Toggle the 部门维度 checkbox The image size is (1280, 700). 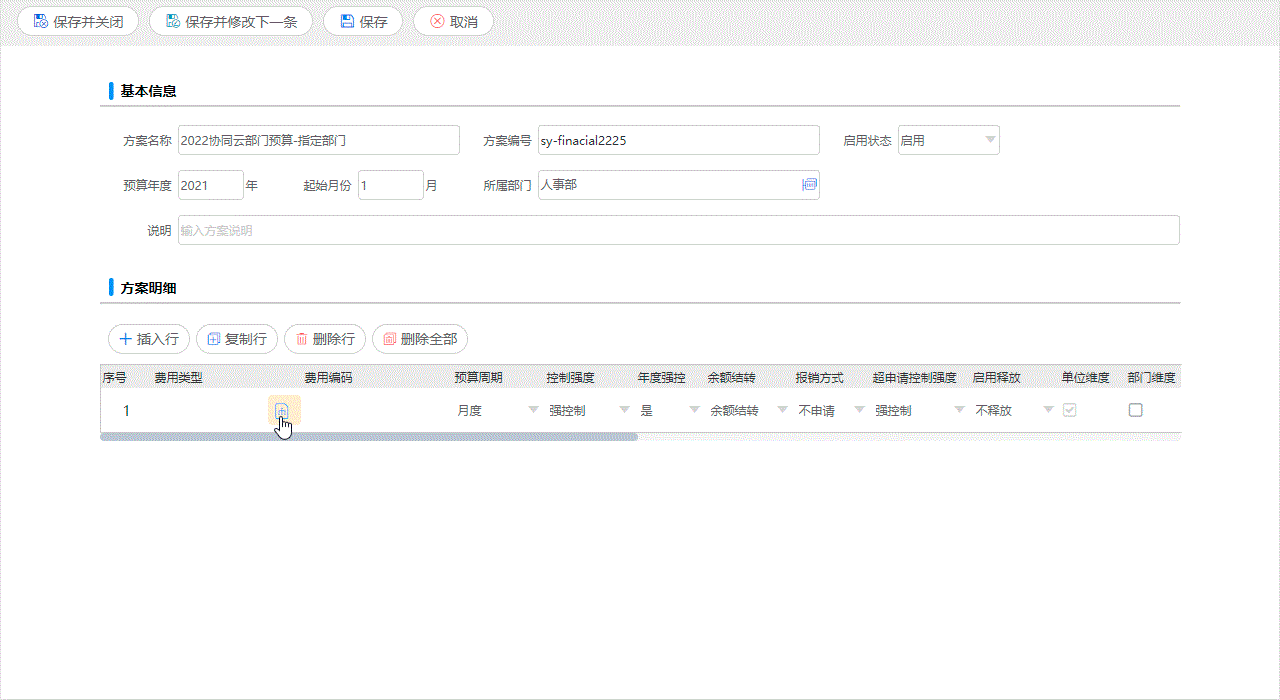[x=1135, y=410]
